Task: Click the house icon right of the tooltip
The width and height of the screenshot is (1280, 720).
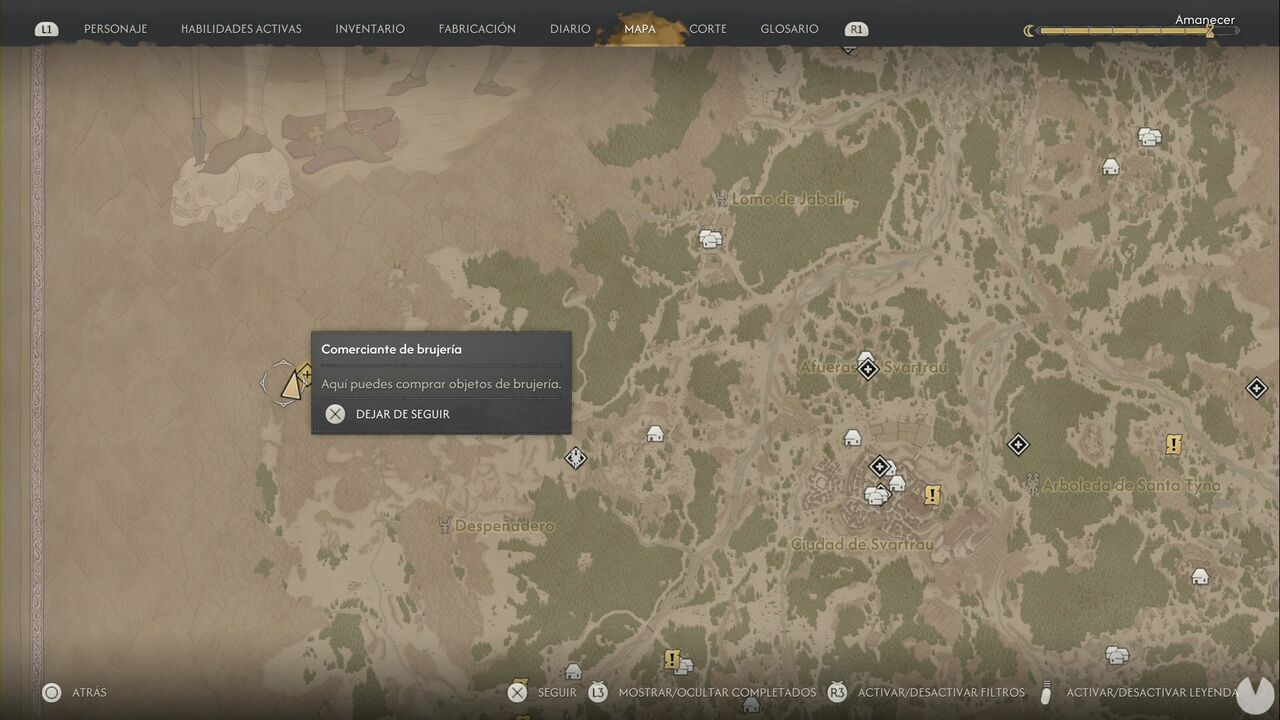Action: pos(655,434)
